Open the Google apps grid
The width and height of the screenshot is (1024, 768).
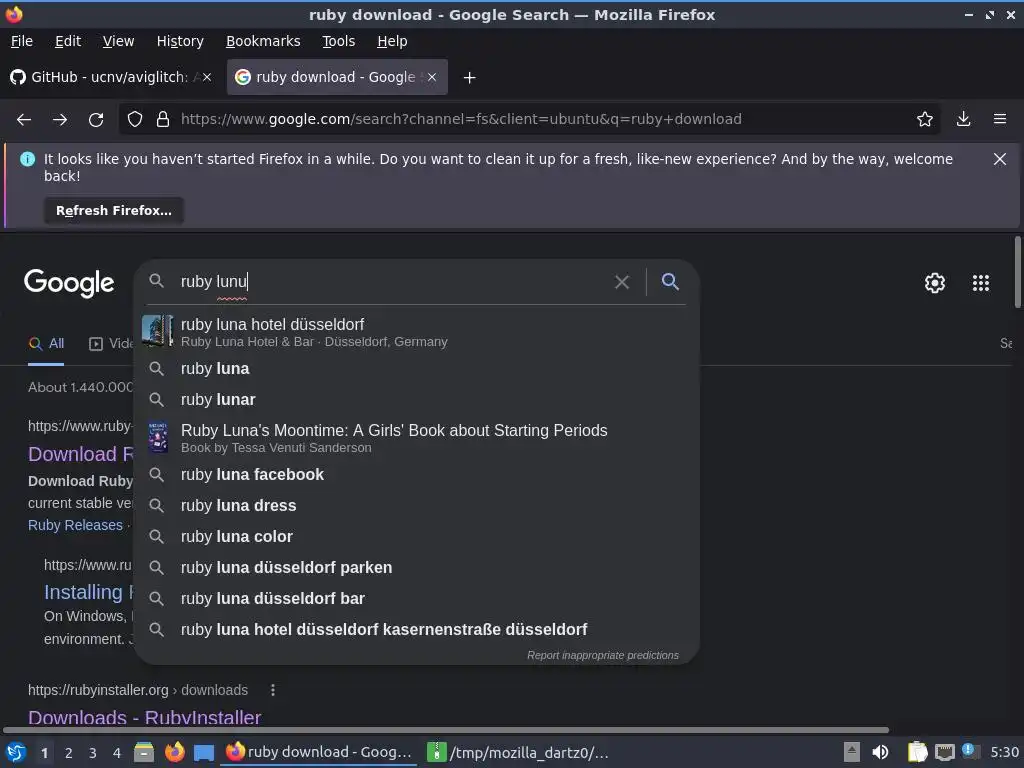pos(980,283)
